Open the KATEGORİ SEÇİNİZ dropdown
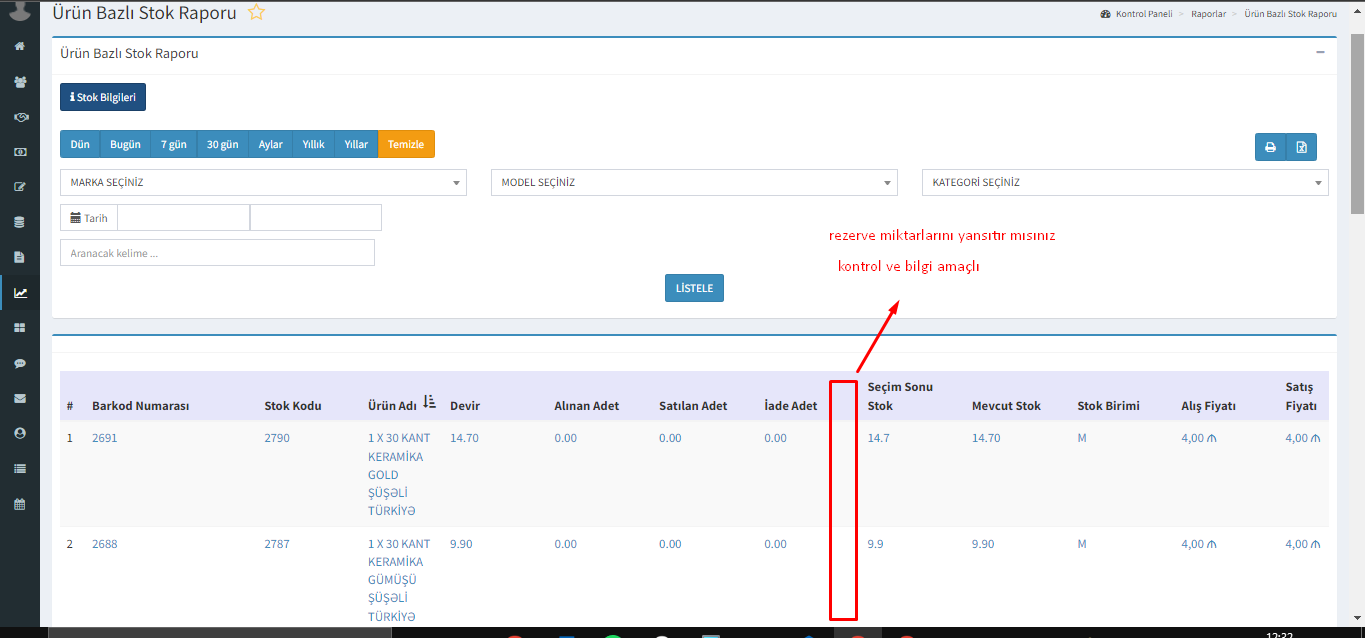This screenshot has width=1365, height=638. [x=1125, y=183]
